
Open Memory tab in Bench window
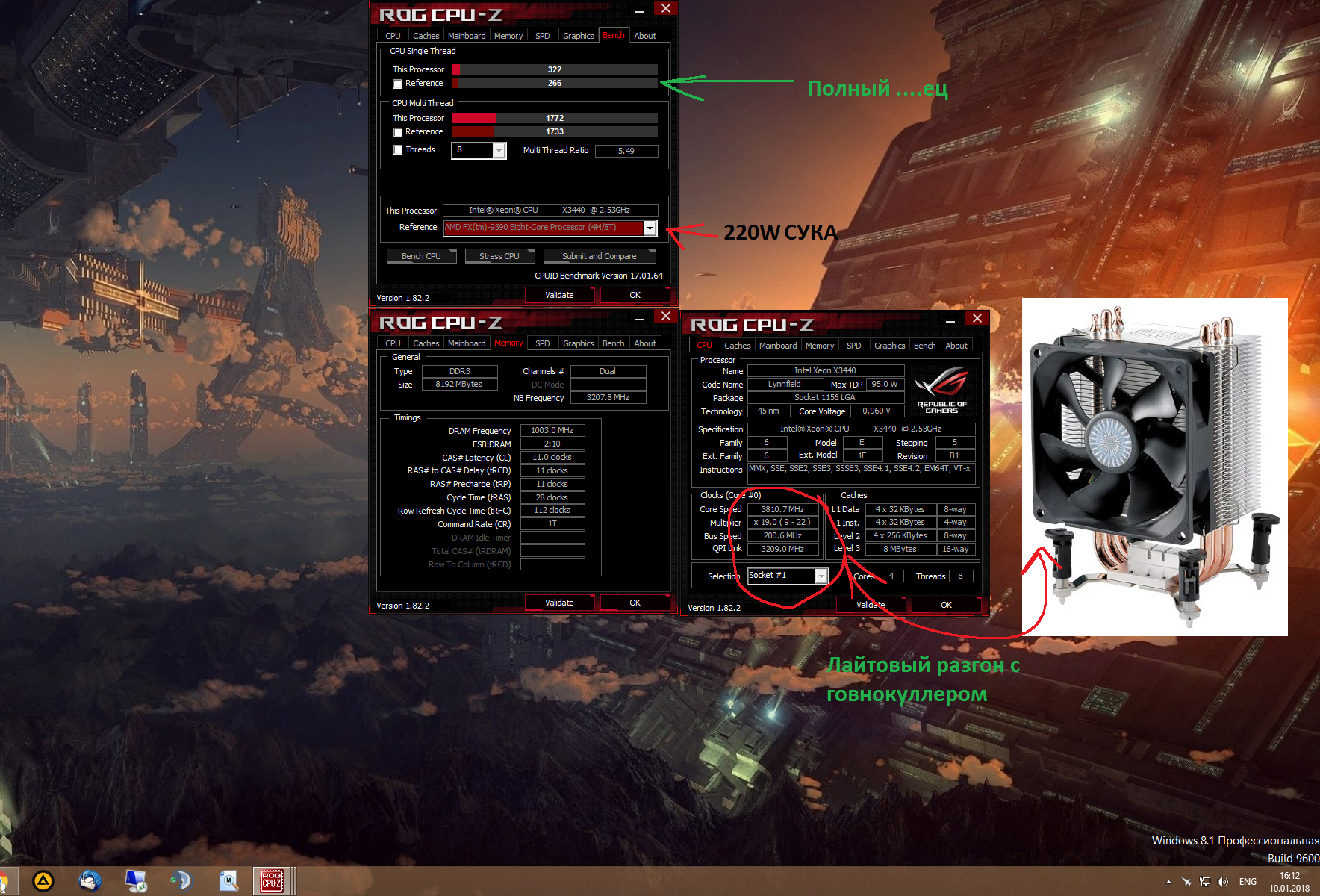tap(508, 36)
